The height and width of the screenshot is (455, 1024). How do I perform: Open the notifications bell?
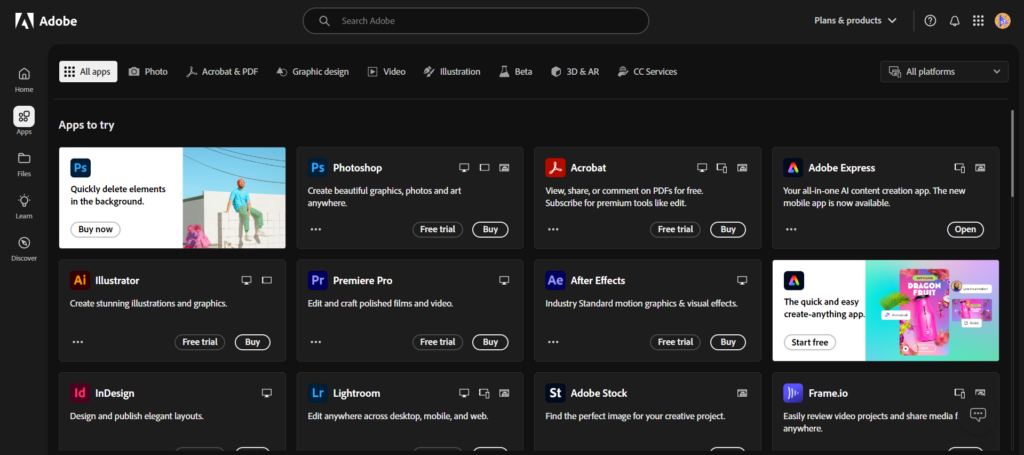955,21
